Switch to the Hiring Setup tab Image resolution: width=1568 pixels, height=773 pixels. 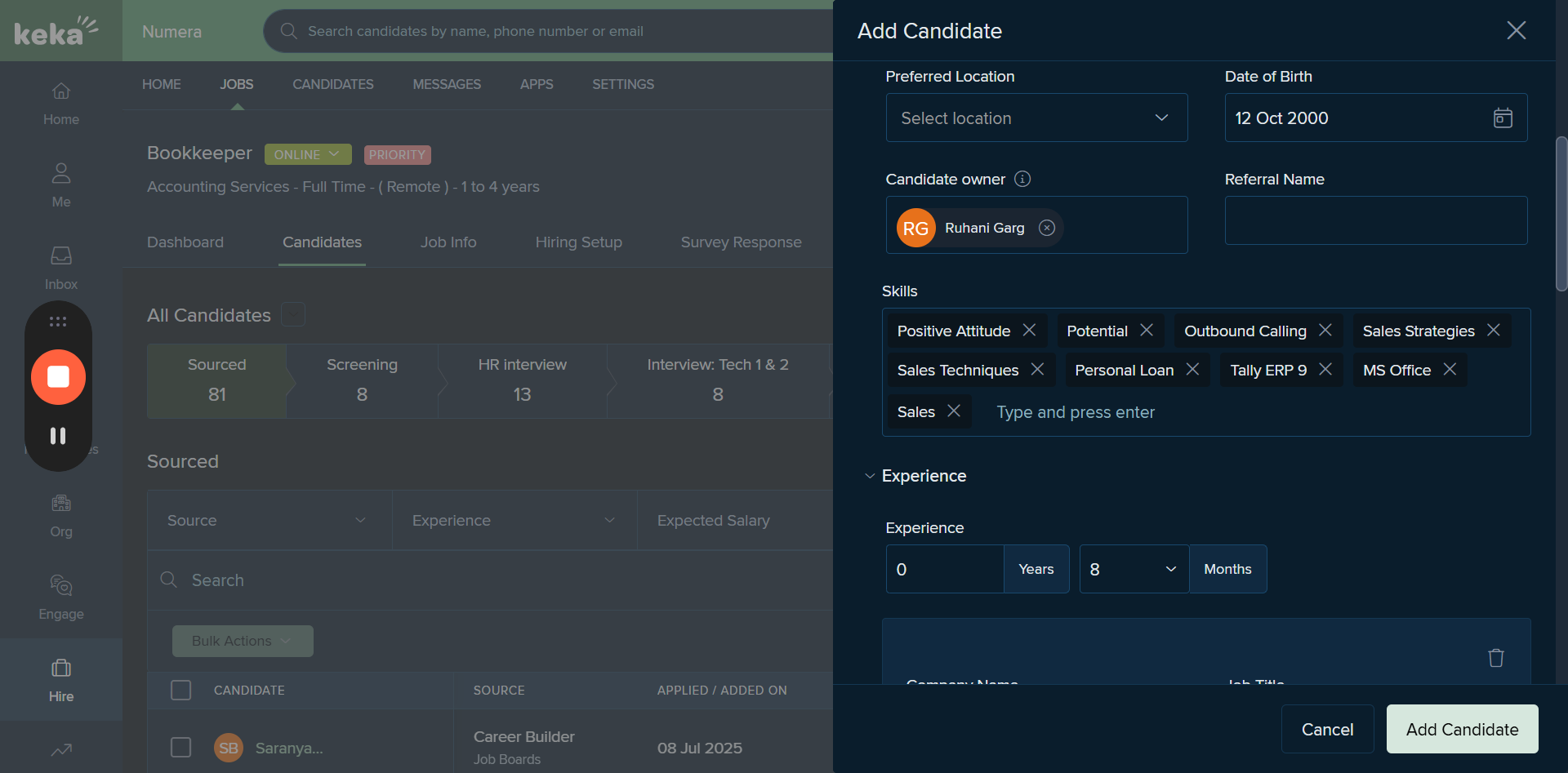579,242
